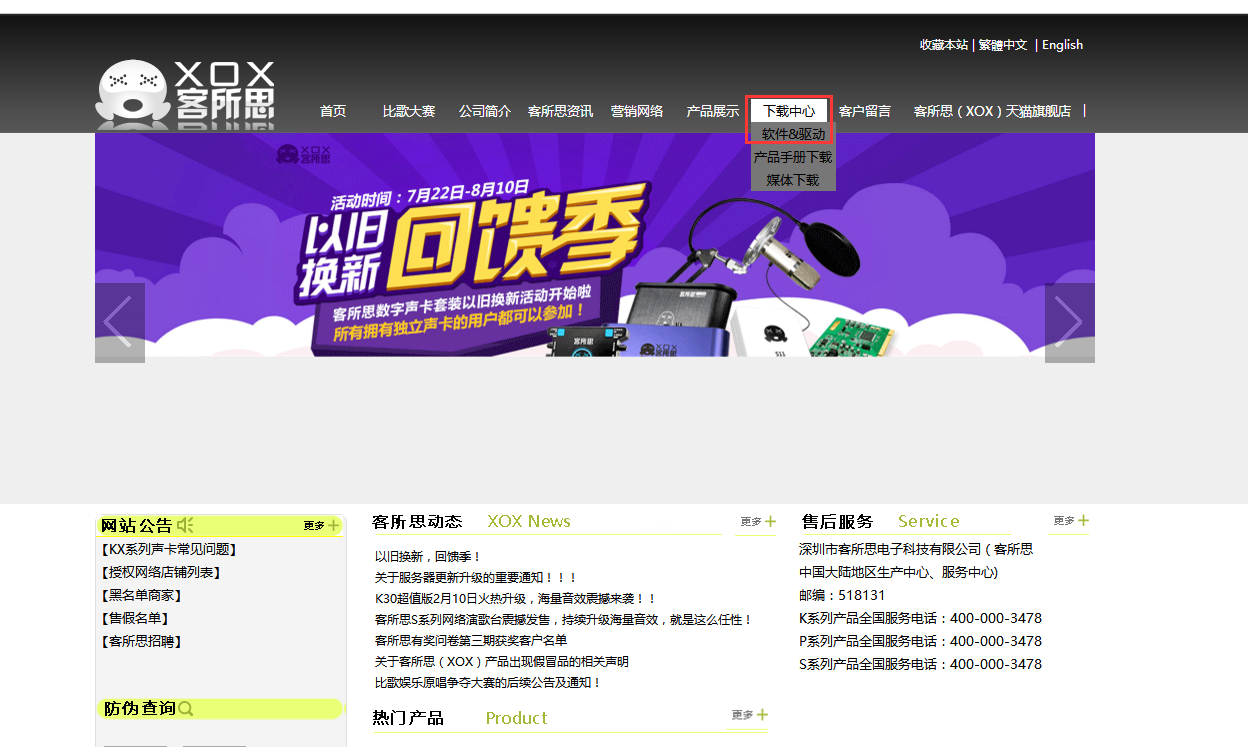The height and width of the screenshot is (747, 1248).
Task: Click the 邮编：518131 text
Action: point(842,595)
